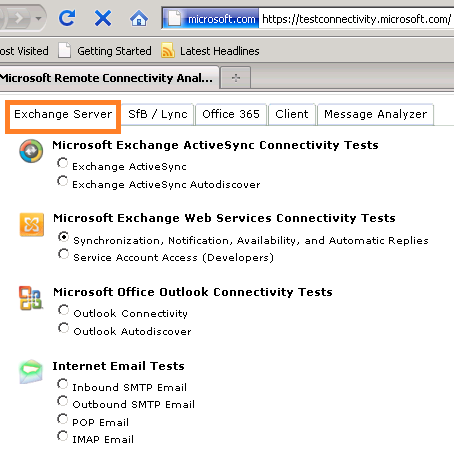Click Microsoft Office Outlook Connectivity Tests heading

click(x=193, y=292)
